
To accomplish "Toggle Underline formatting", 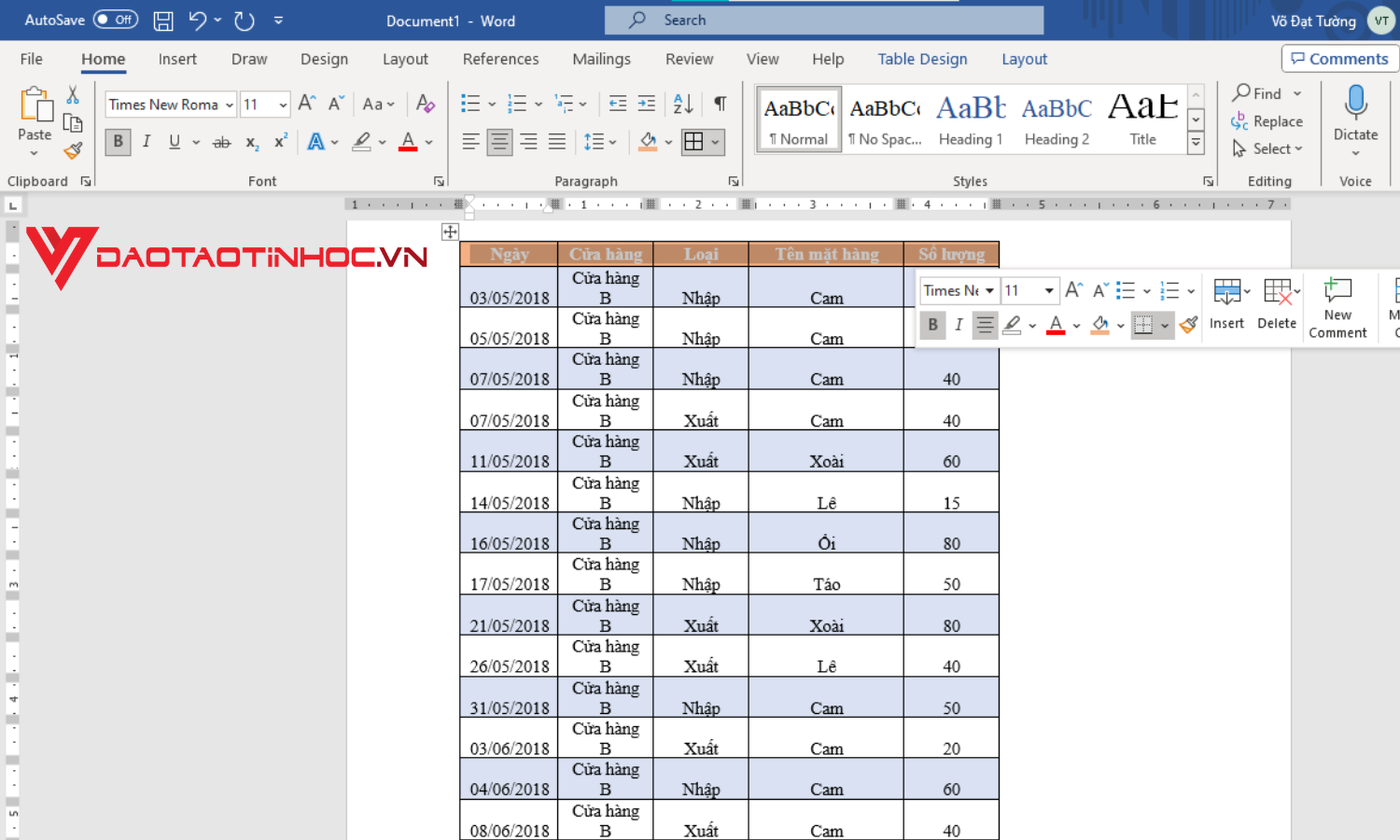I will click(x=174, y=142).
